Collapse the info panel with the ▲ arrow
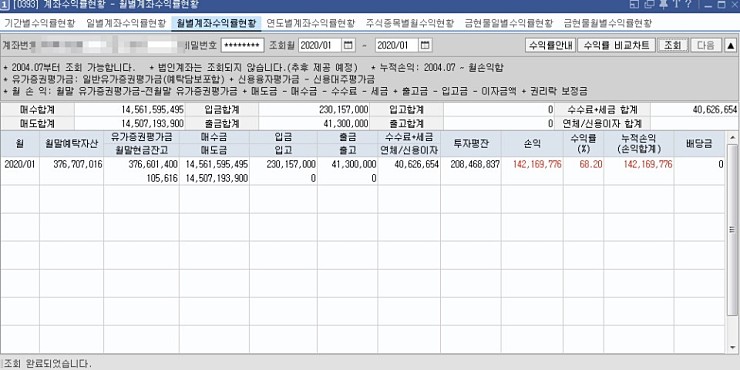The image size is (740, 370). click(730, 45)
